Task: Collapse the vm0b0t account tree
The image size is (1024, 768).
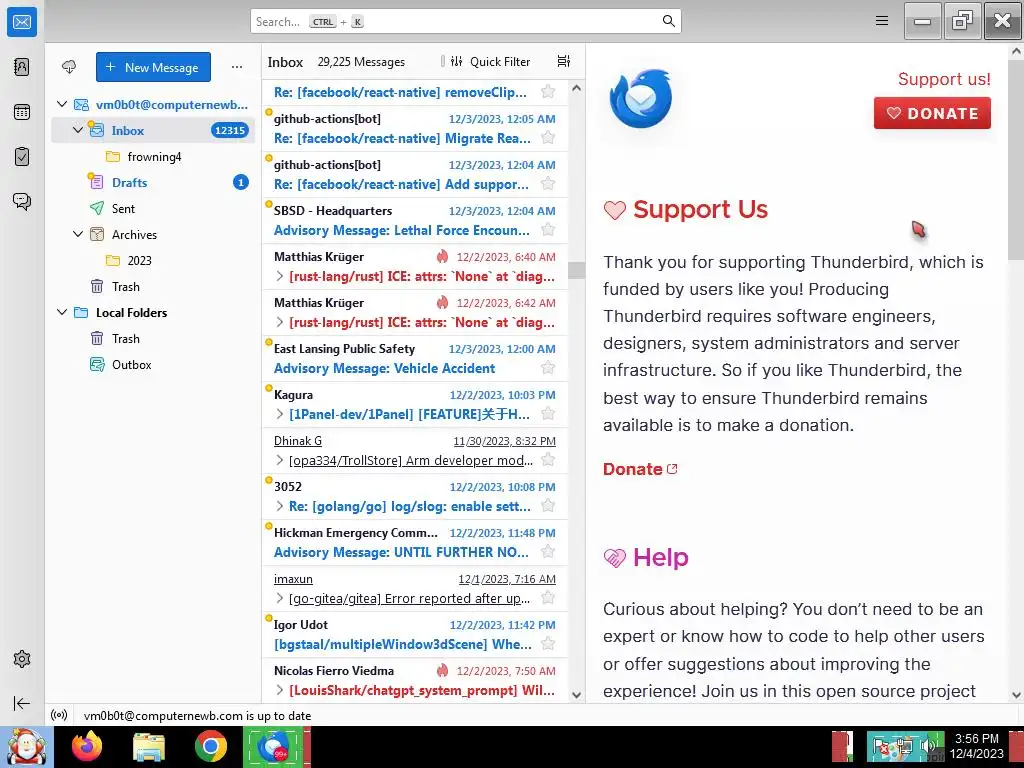Action: click(x=62, y=104)
